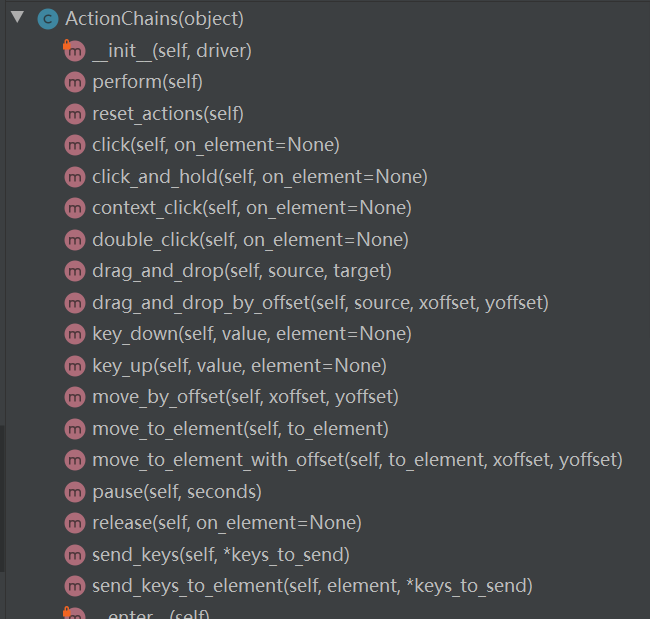
Task: Click the ActionChains class icon
Action: click(47, 19)
